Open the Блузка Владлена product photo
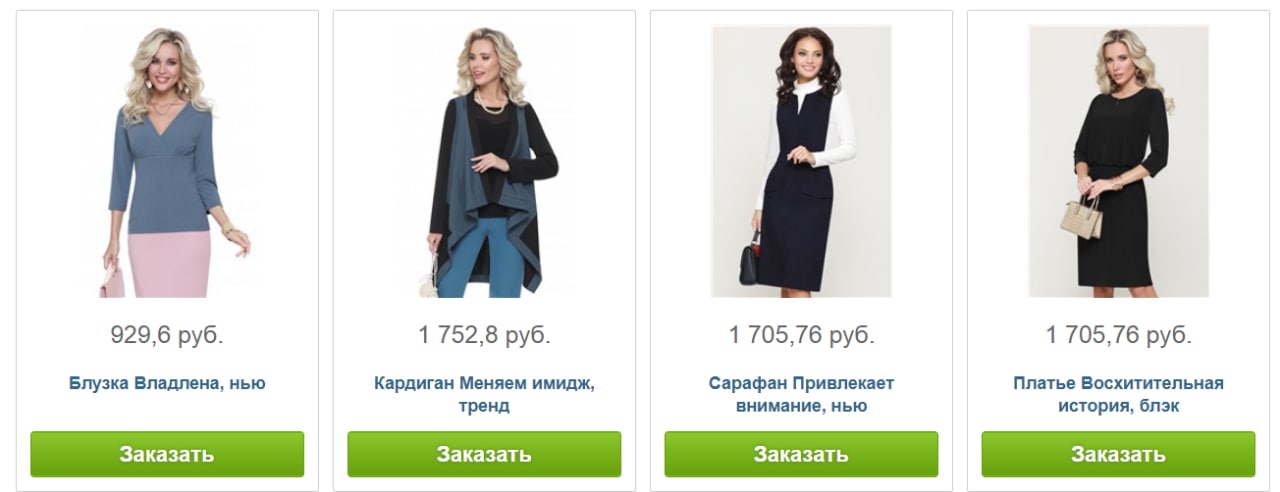The width and height of the screenshot is (1280, 492). pos(167,161)
